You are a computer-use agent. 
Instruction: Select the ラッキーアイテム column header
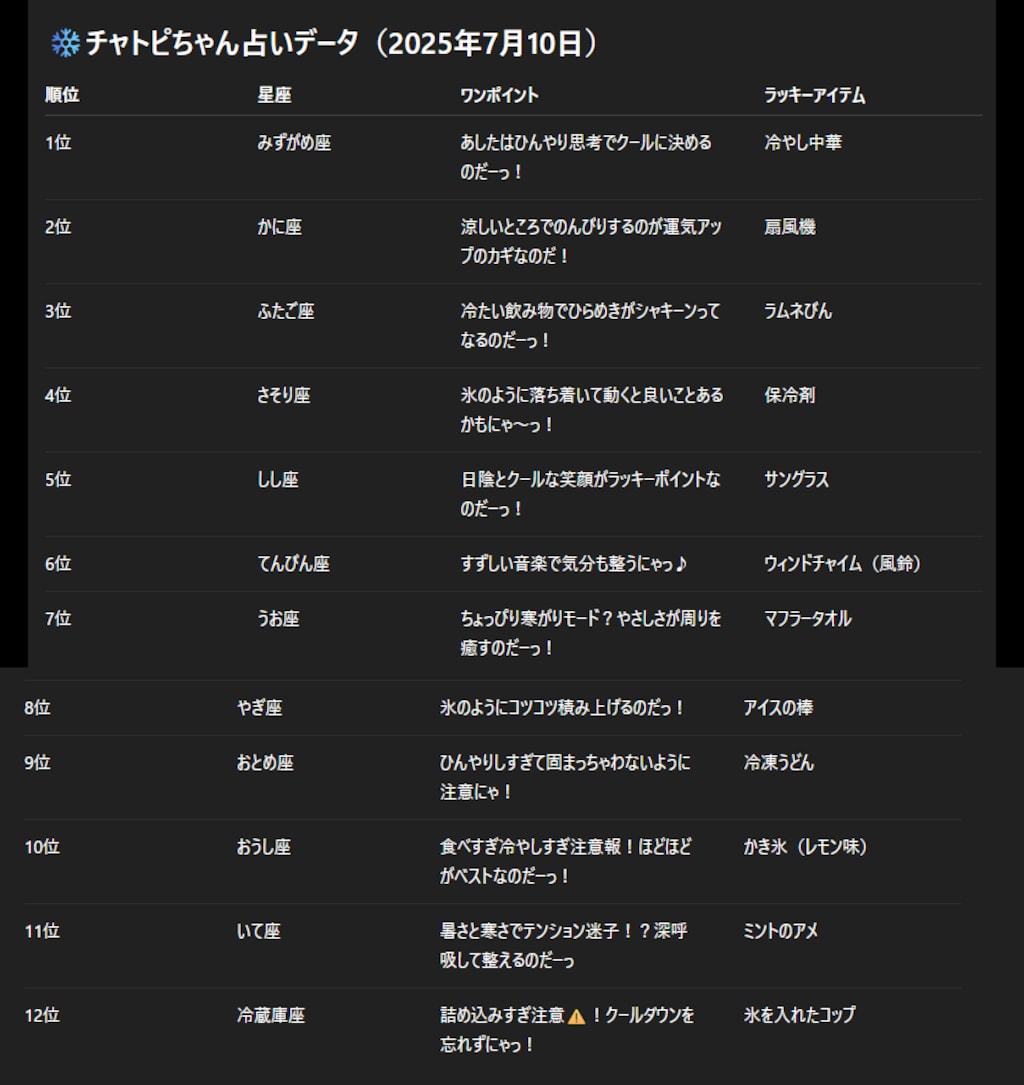pyautogui.click(x=814, y=95)
